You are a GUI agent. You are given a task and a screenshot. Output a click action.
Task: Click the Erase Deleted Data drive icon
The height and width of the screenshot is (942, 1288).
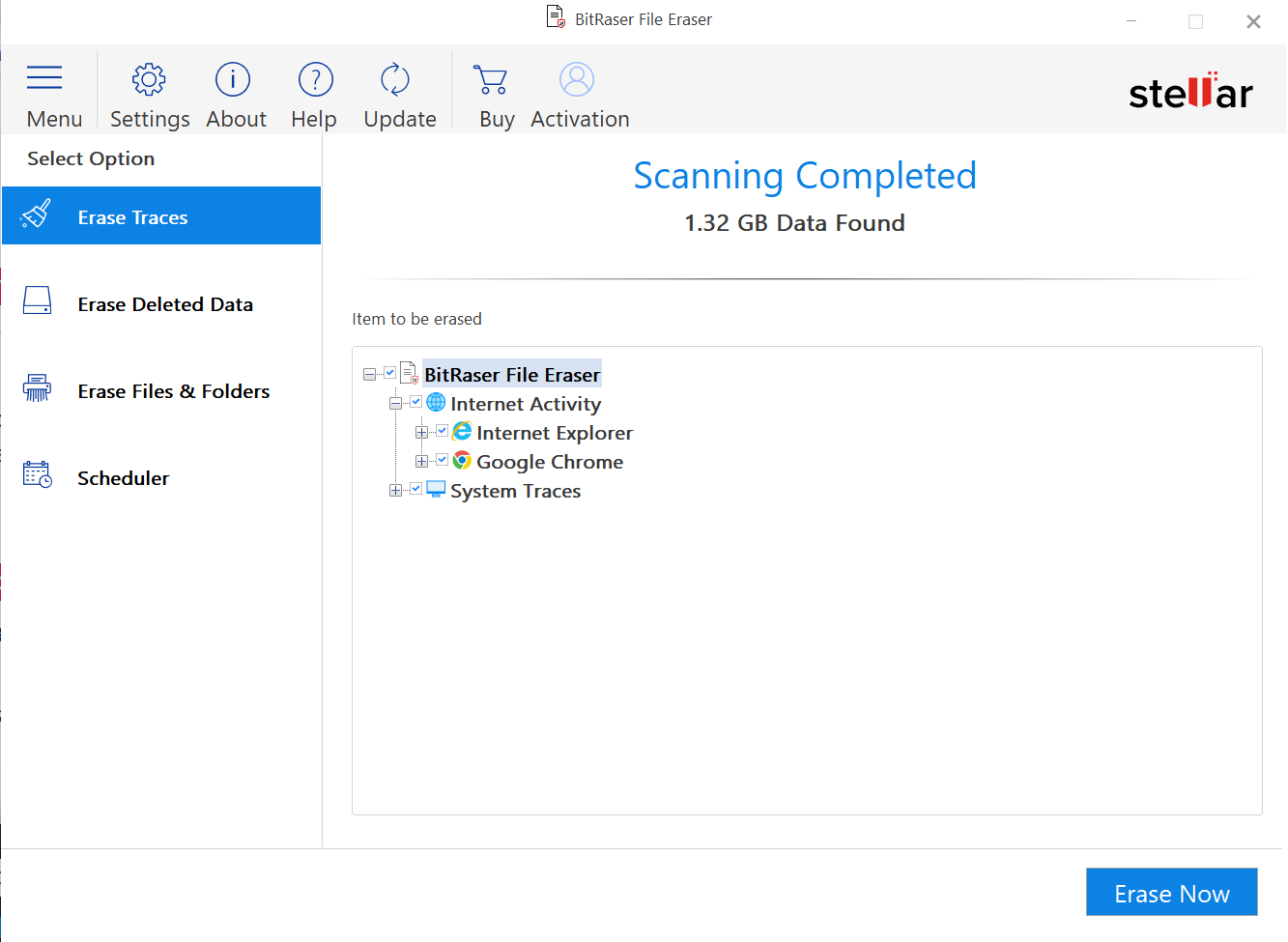(x=37, y=300)
